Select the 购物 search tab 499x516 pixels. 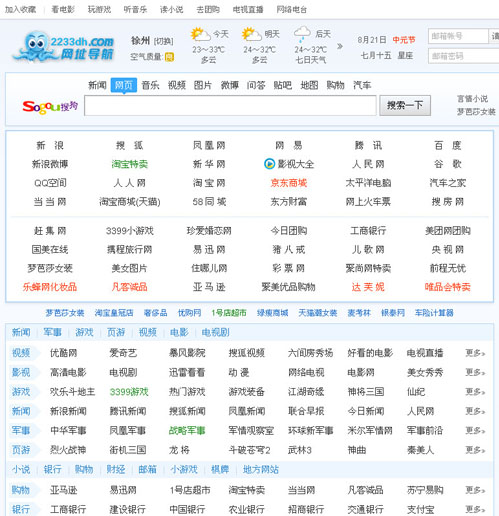point(335,85)
